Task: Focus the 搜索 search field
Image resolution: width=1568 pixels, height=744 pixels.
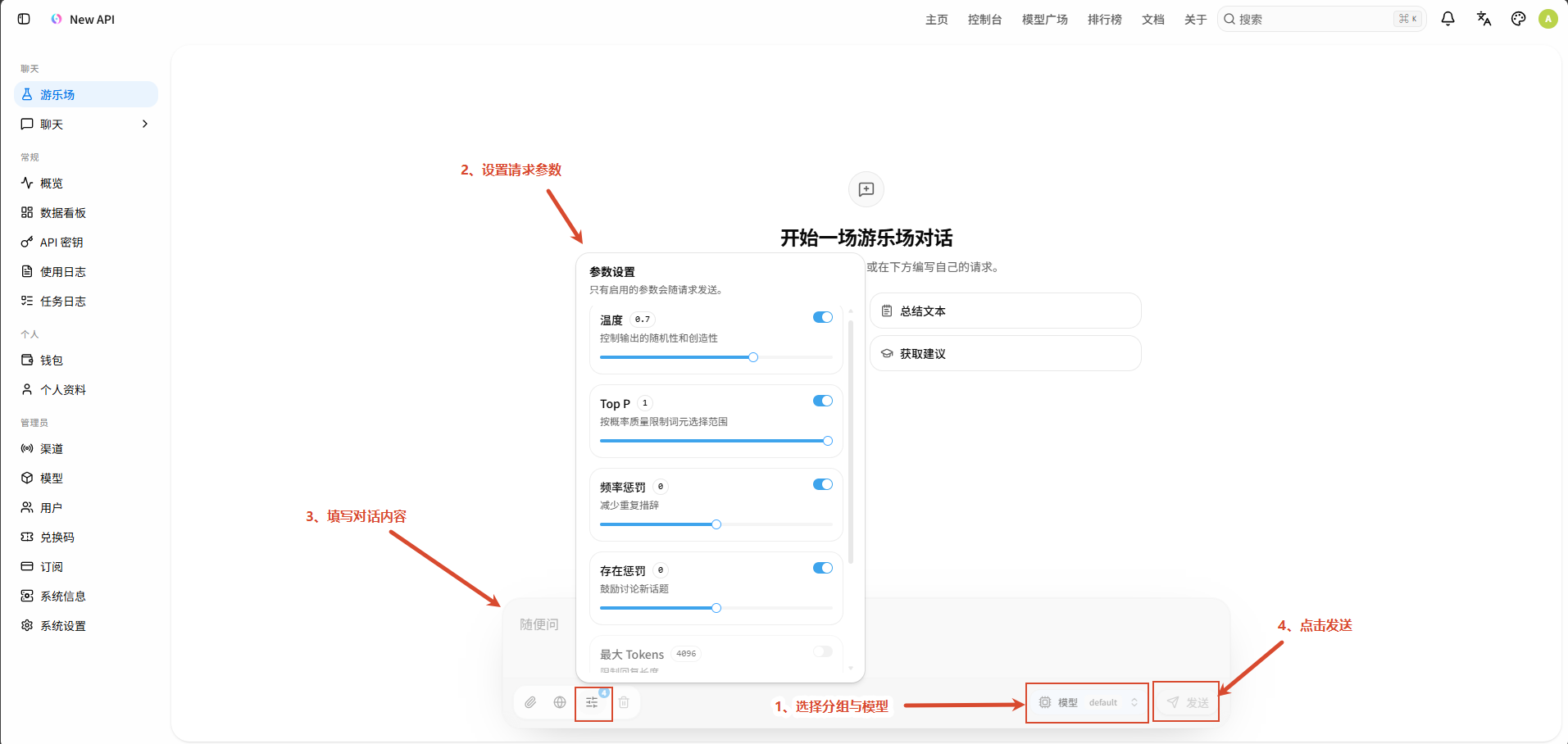Action: 1322,19
